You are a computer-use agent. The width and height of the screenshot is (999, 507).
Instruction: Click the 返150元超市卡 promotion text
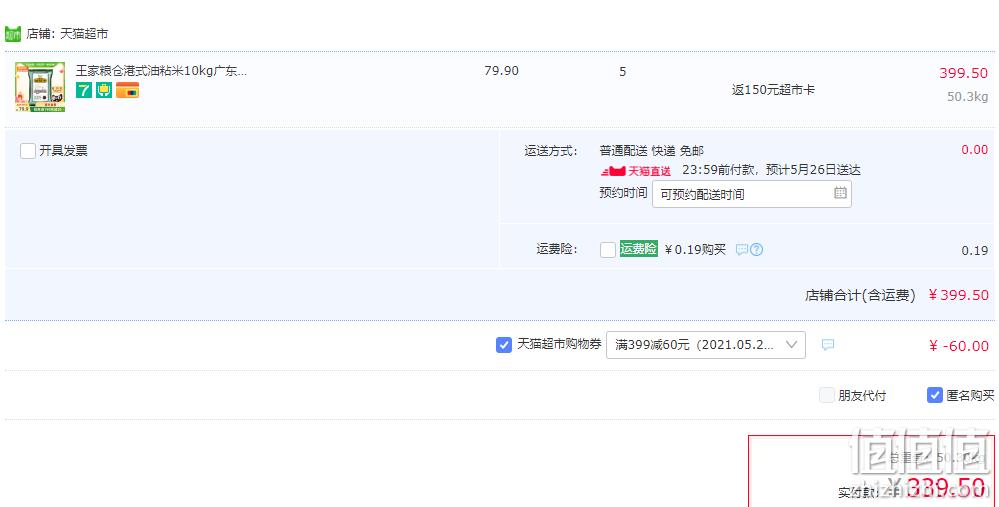click(773, 90)
